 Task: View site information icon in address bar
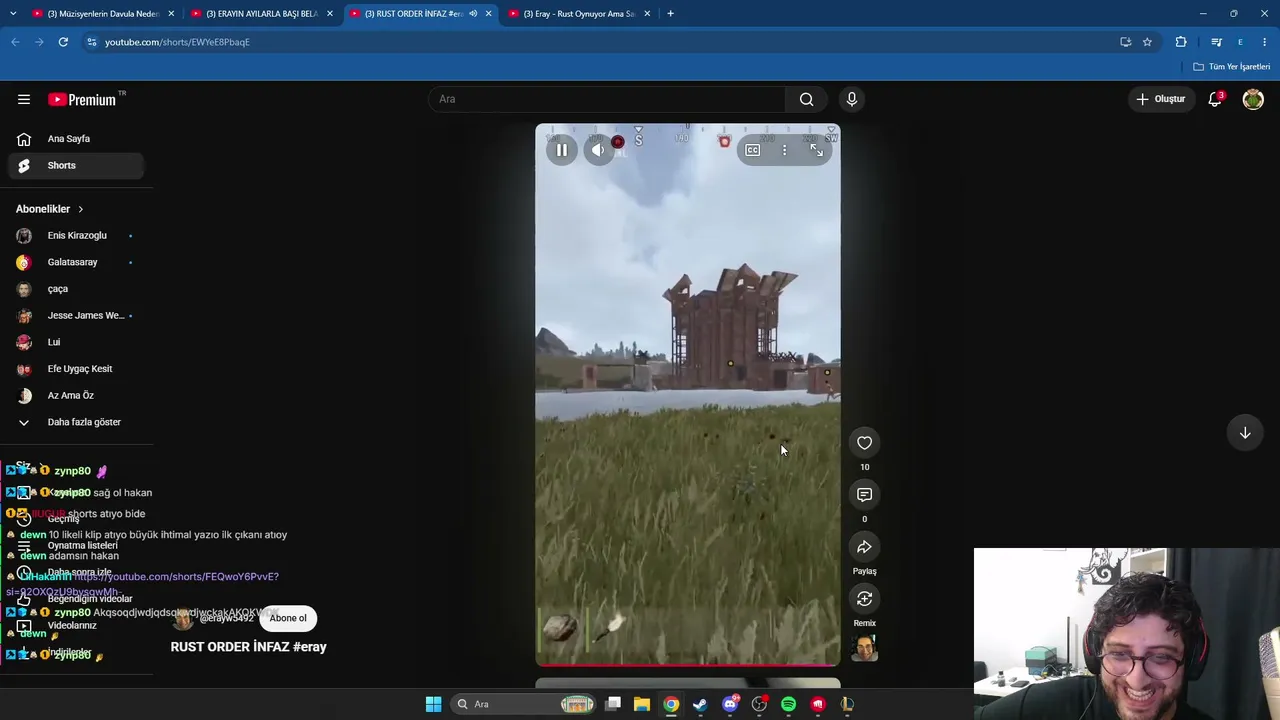pos(91,42)
